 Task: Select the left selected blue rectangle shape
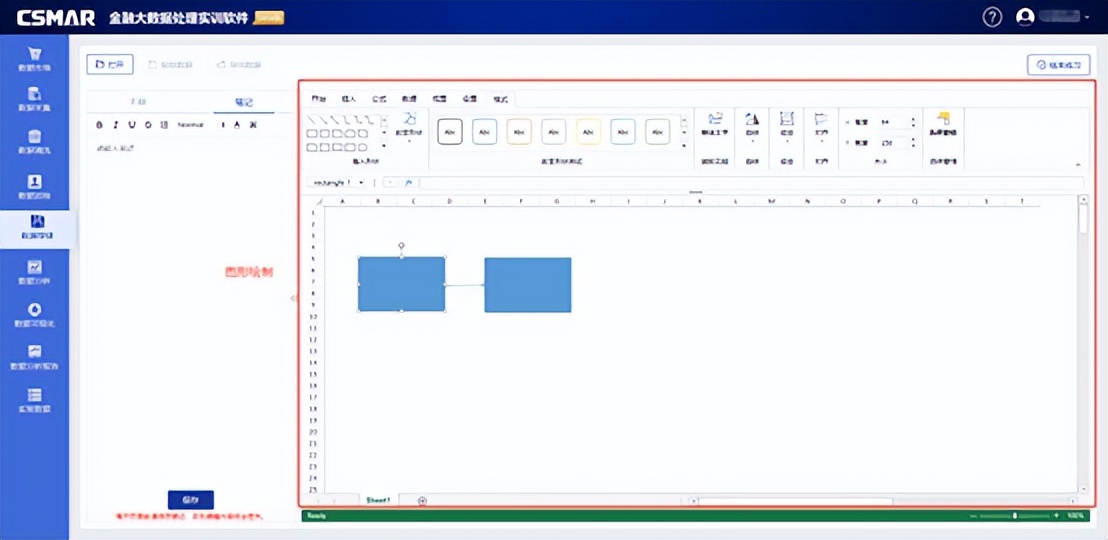pyautogui.click(x=402, y=284)
